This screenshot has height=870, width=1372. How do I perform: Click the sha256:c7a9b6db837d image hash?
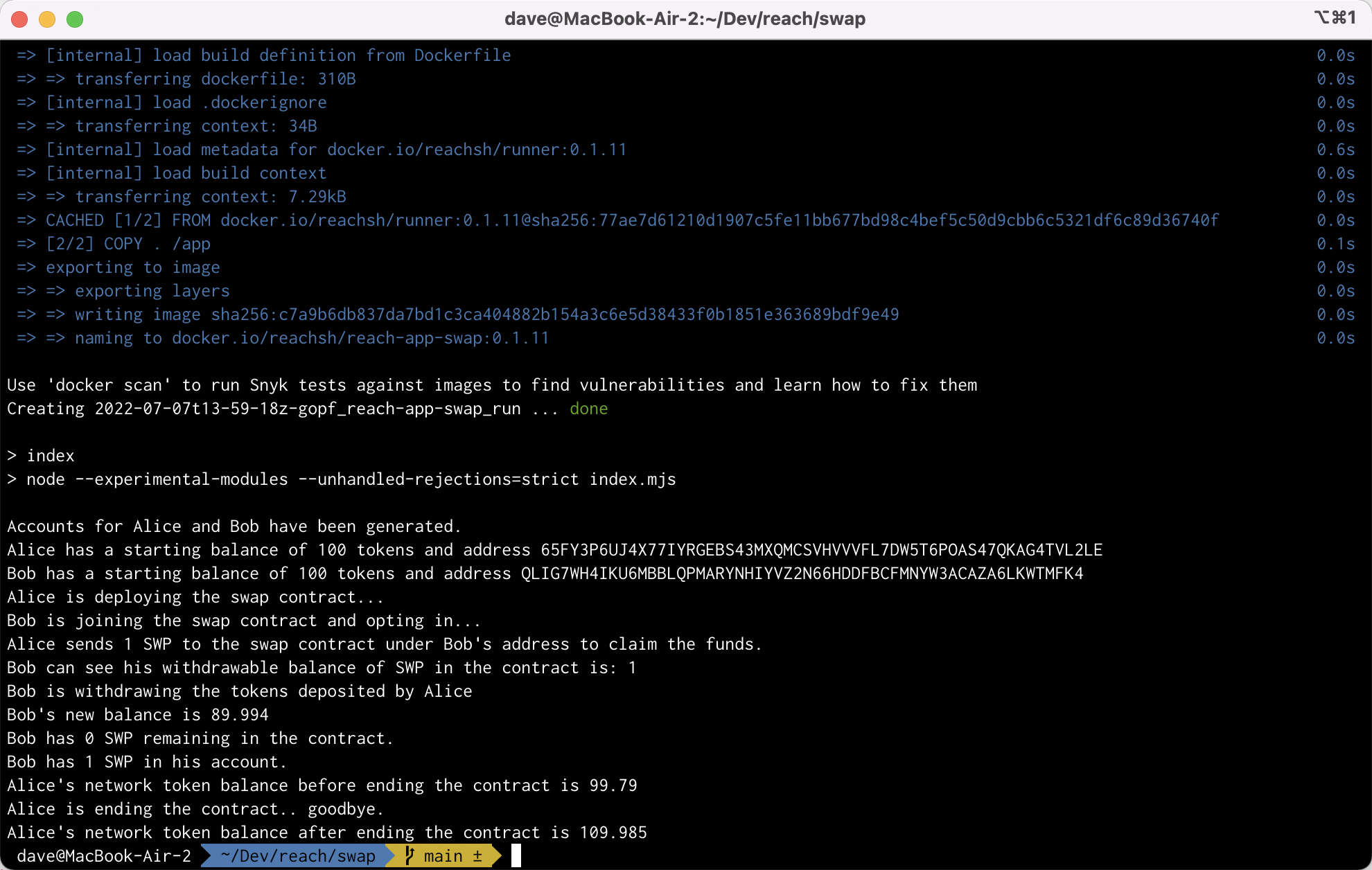(x=554, y=314)
